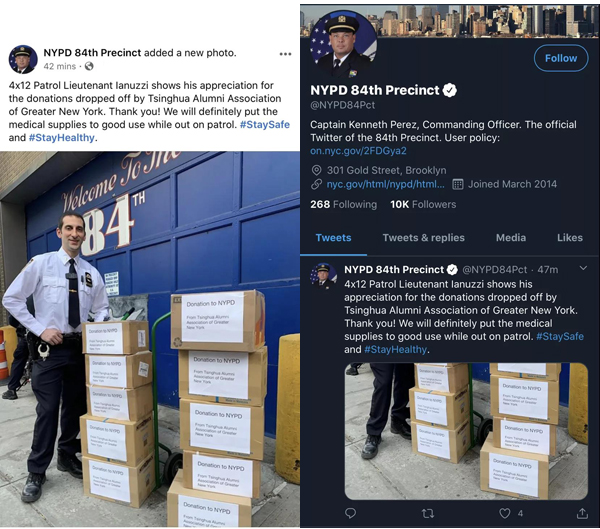Click the verified badge beside profile name
Viewport: 600px width, 529px height.
(x=450, y=90)
